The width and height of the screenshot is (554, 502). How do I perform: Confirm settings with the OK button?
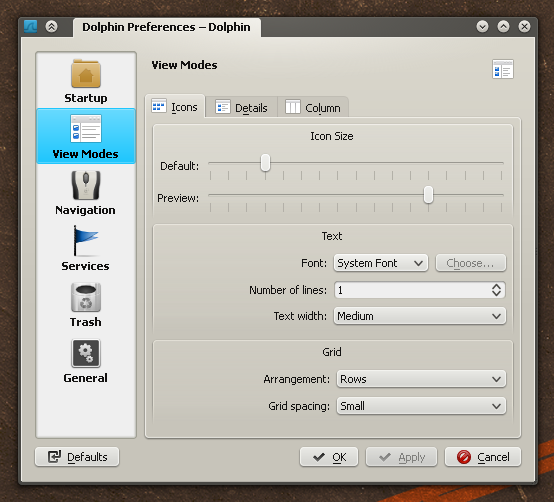tap(329, 457)
